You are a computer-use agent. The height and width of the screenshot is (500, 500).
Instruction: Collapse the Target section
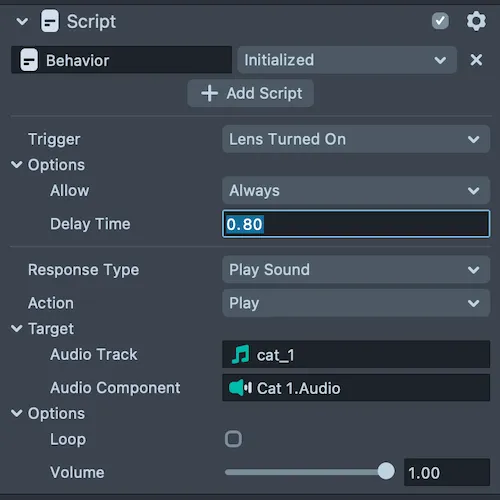(17, 328)
